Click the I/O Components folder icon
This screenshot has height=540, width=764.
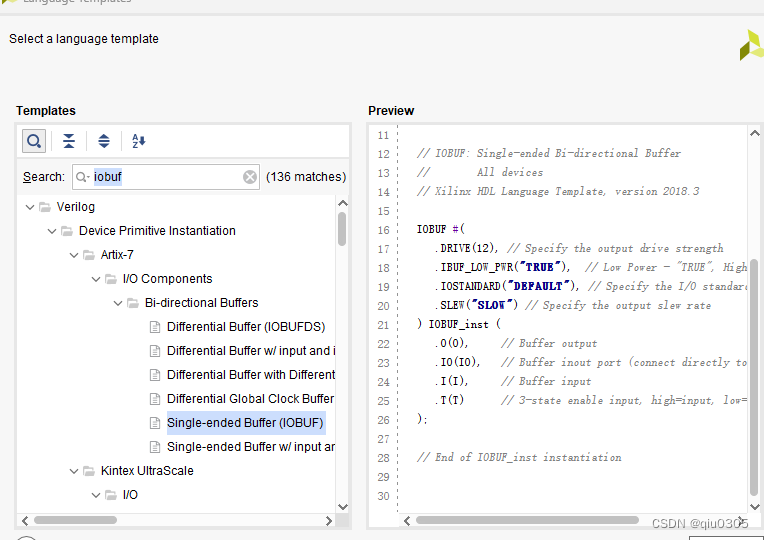point(111,279)
